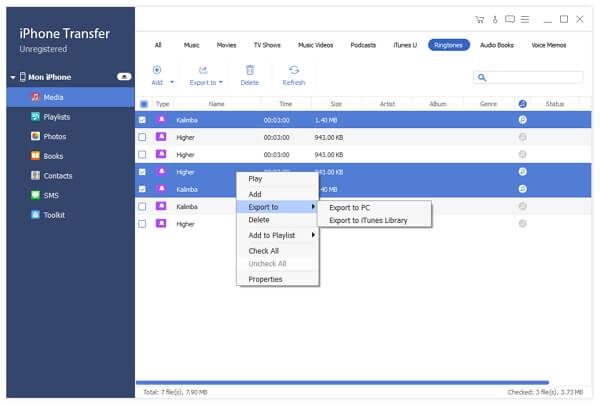Click the sync column header icon

522,104
